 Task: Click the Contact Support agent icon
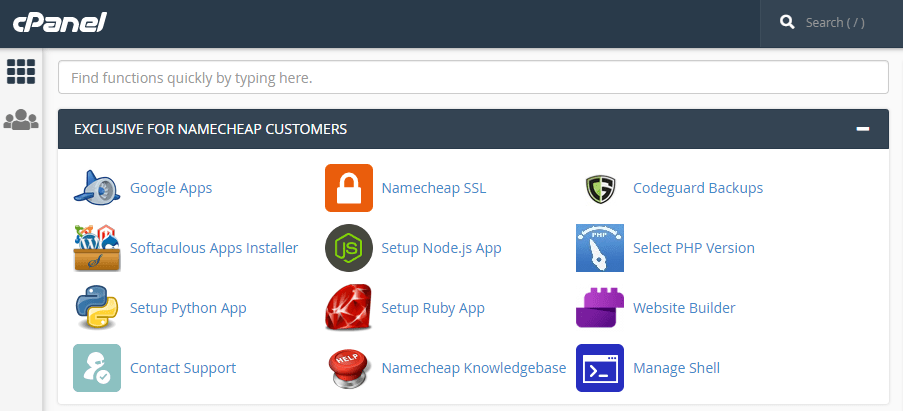[97, 368]
